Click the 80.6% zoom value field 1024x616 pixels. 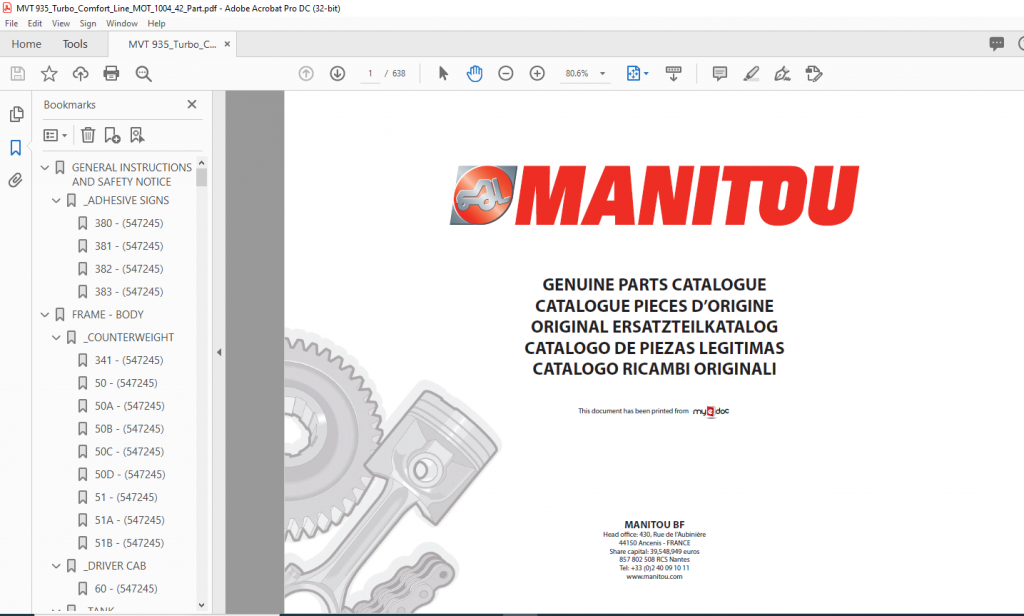(577, 74)
